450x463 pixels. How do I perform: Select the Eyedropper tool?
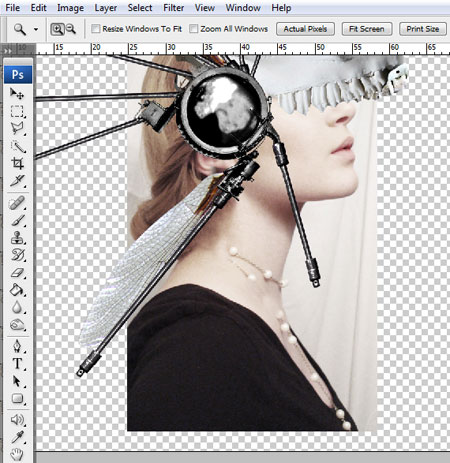tap(17, 437)
